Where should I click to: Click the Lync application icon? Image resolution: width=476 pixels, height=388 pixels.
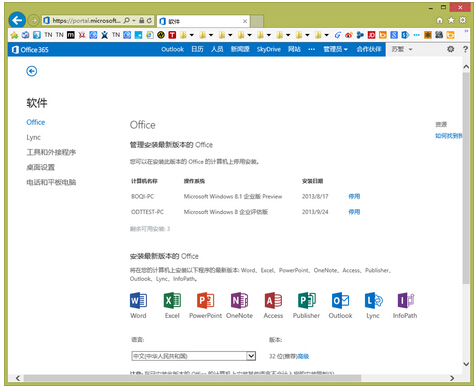[373, 300]
